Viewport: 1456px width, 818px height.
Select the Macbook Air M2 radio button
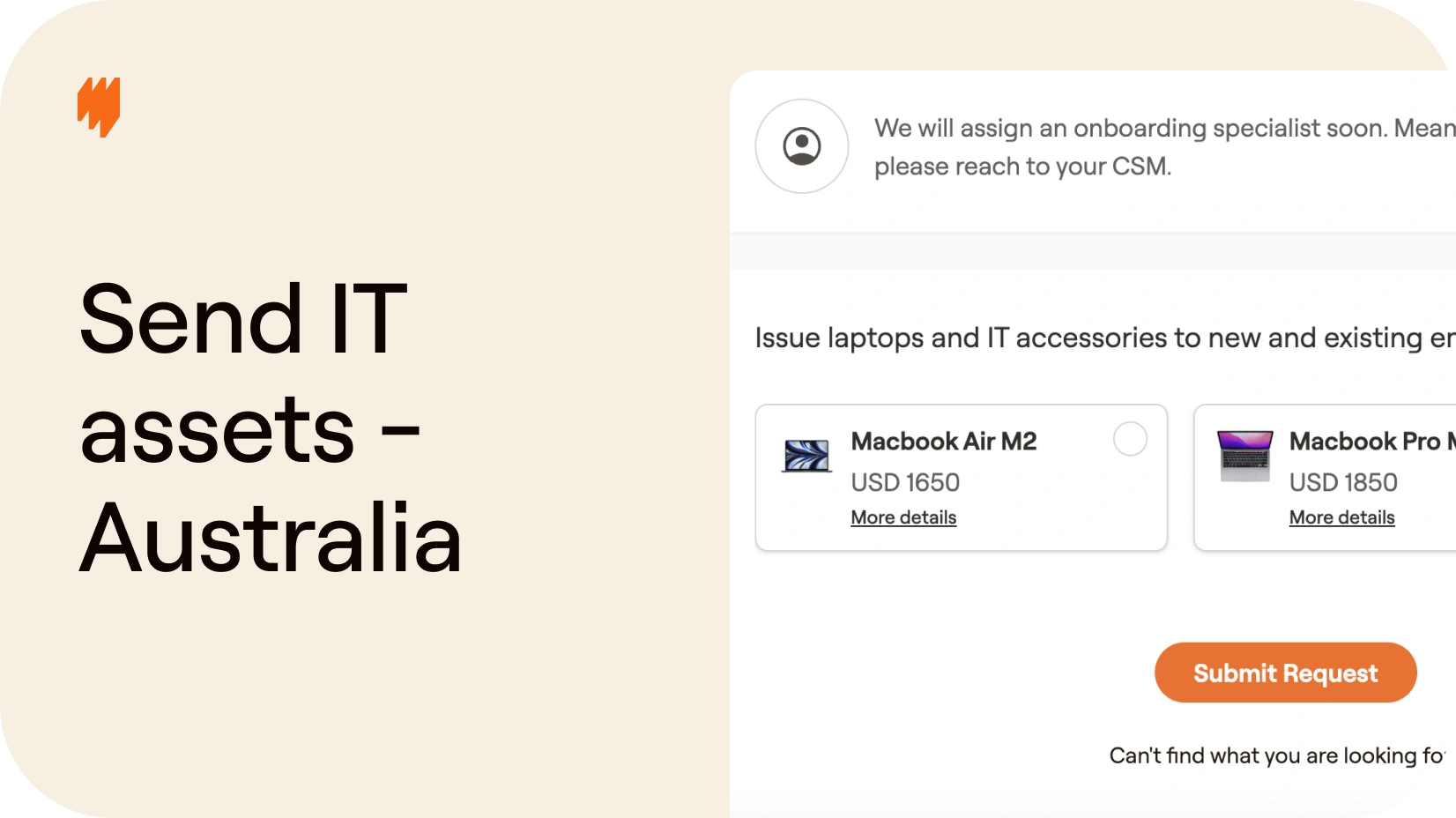point(1130,439)
